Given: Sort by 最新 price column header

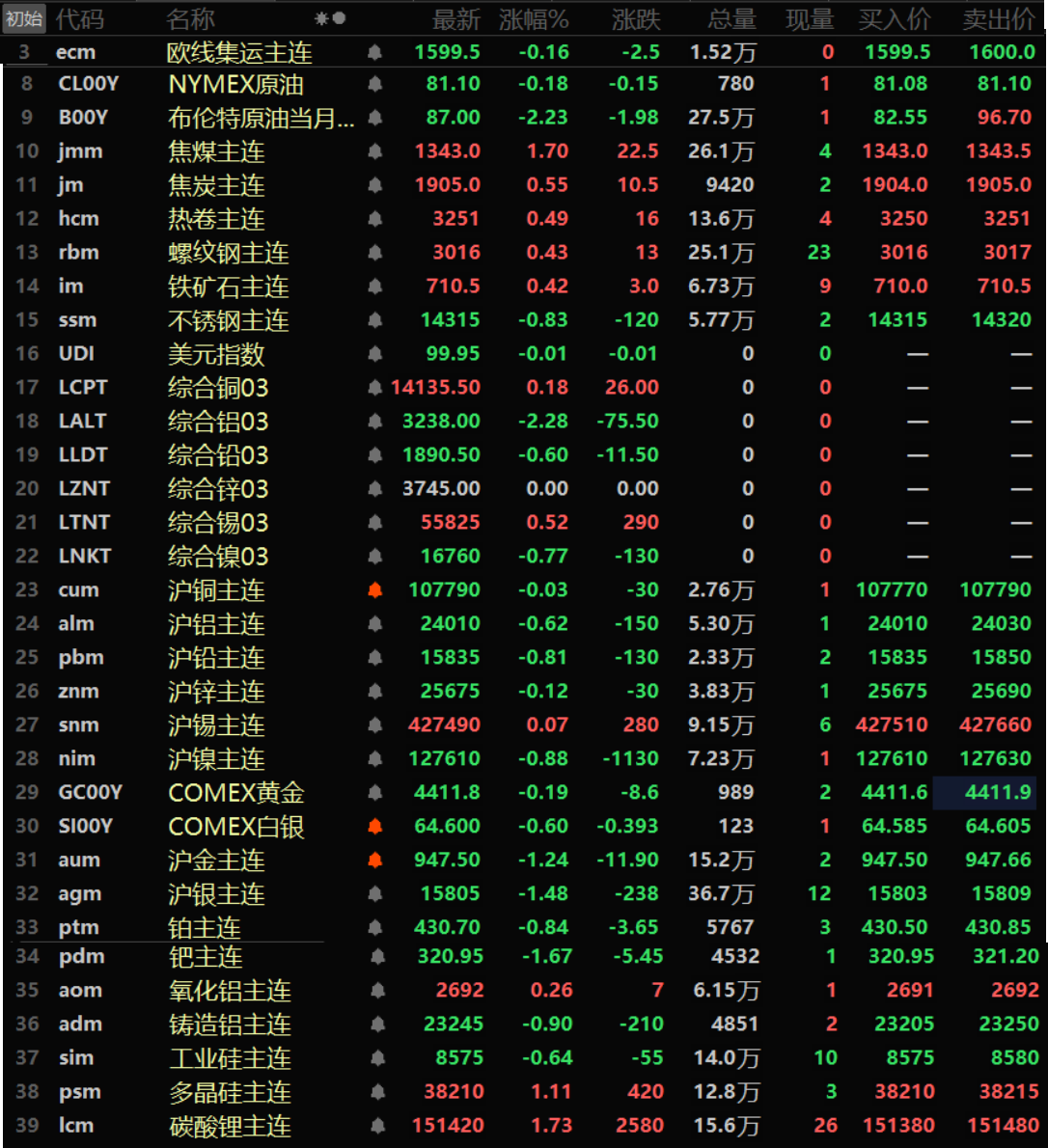Looking at the screenshot, I should coord(455,19).
